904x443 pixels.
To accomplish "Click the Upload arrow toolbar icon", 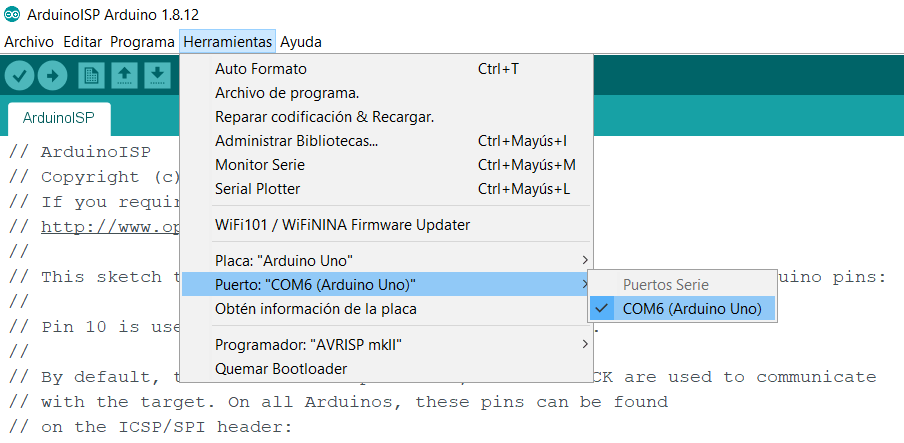I will pos(52,75).
